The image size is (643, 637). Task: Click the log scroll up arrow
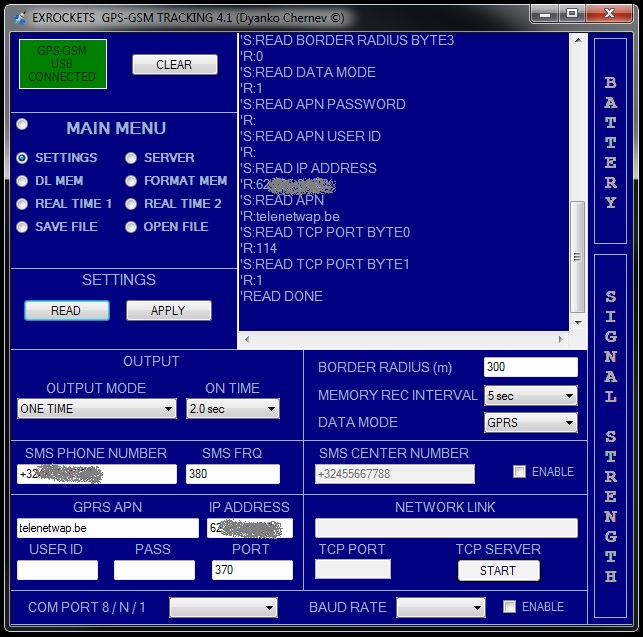pos(578,40)
